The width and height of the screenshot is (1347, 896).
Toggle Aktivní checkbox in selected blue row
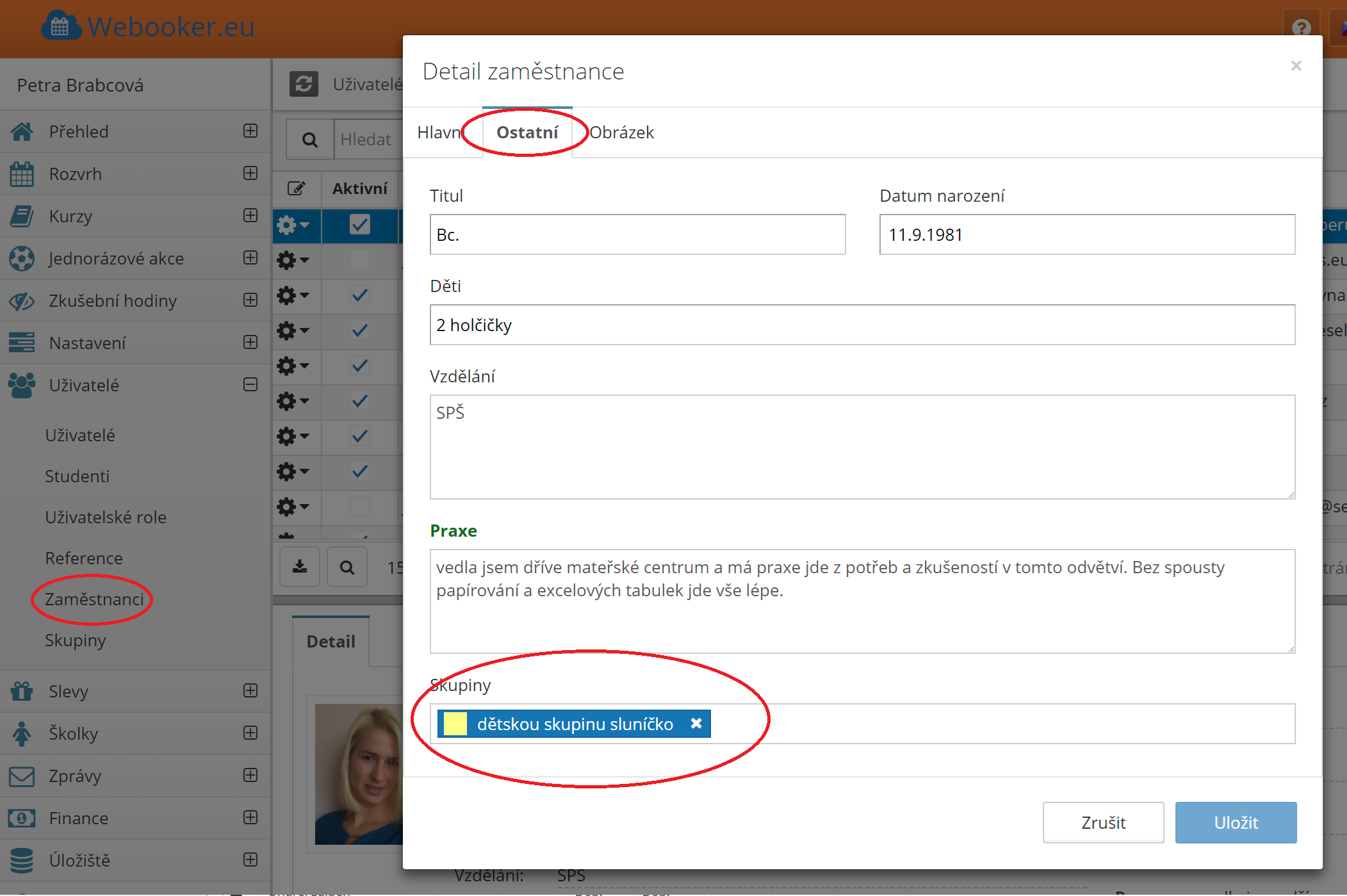tap(360, 225)
